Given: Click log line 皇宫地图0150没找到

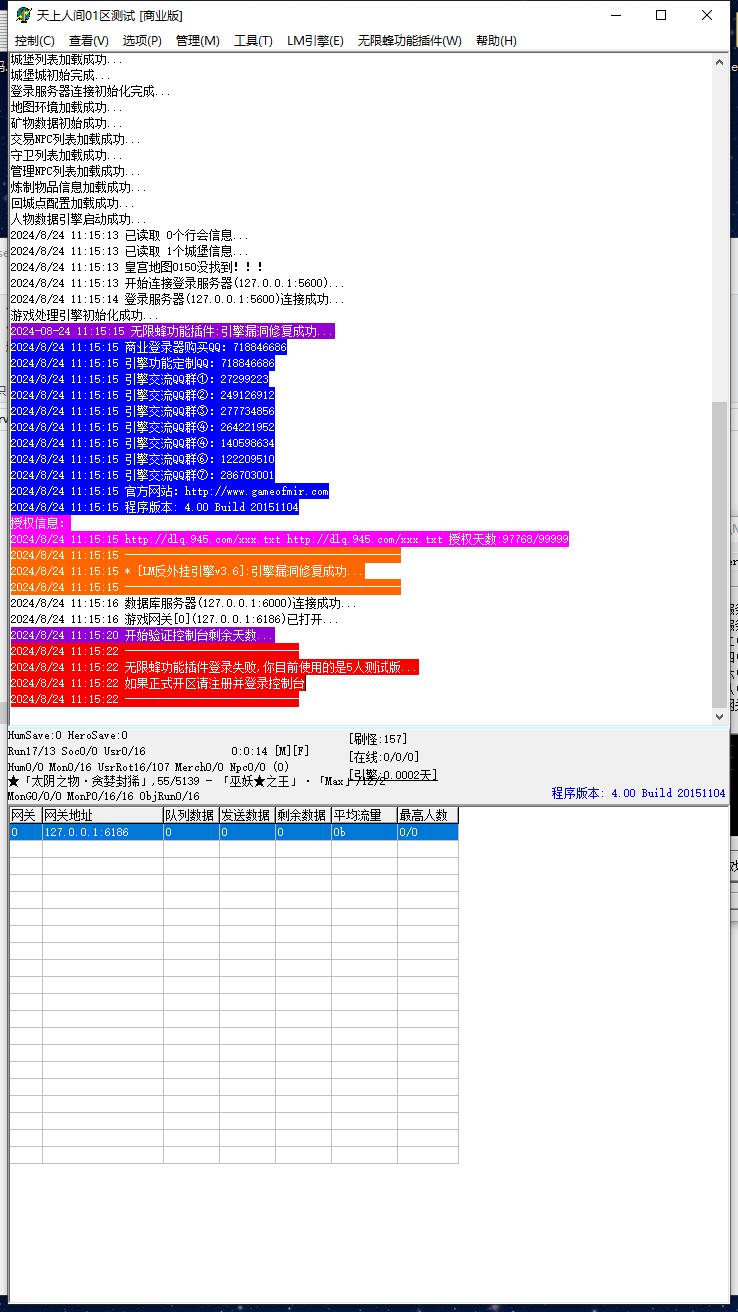Looking at the screenshot, I should click(137, 267).
